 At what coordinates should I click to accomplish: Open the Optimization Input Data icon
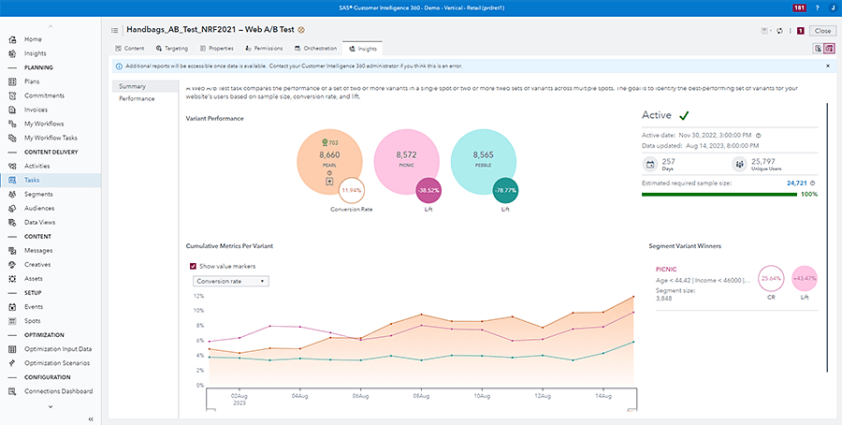coord(12,349)
